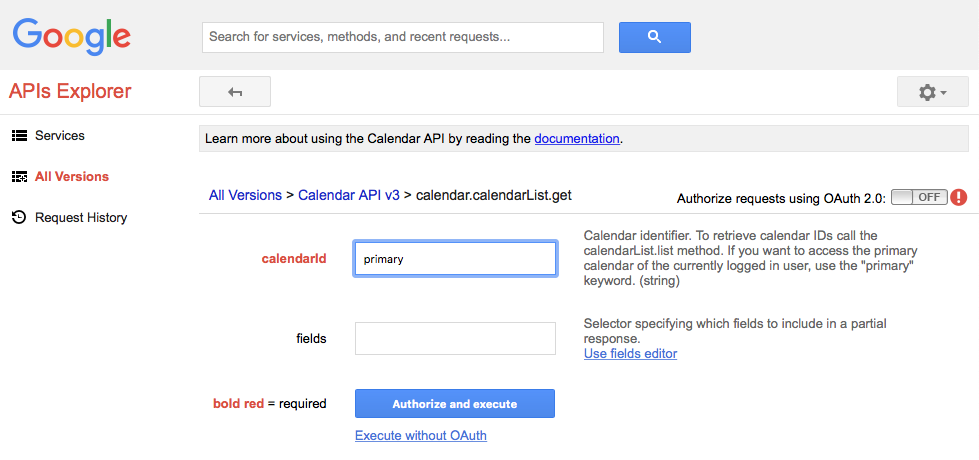Click the back arrow button
The image size is (979, 460).
click(235, 92)
